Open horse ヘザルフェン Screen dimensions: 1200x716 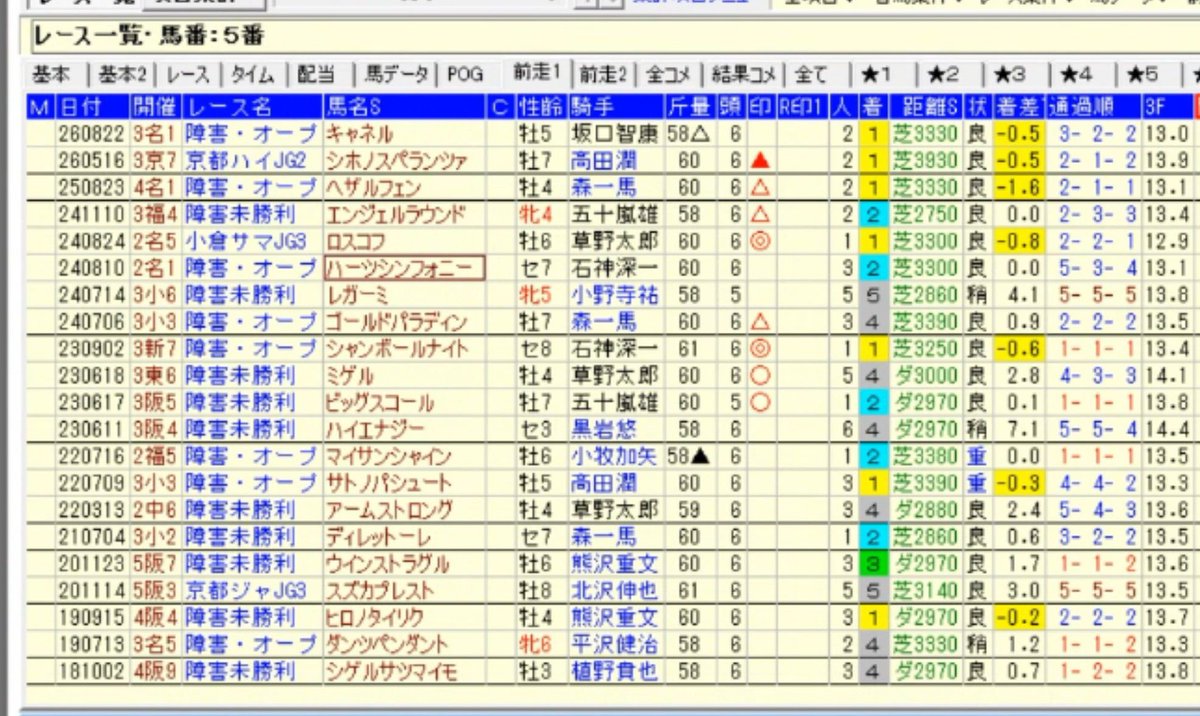click(374, 187)
